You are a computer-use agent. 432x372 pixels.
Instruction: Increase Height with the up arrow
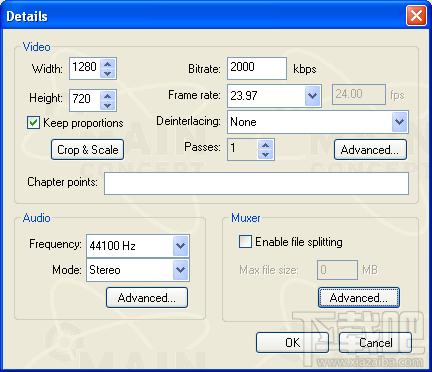coord(107,96)
